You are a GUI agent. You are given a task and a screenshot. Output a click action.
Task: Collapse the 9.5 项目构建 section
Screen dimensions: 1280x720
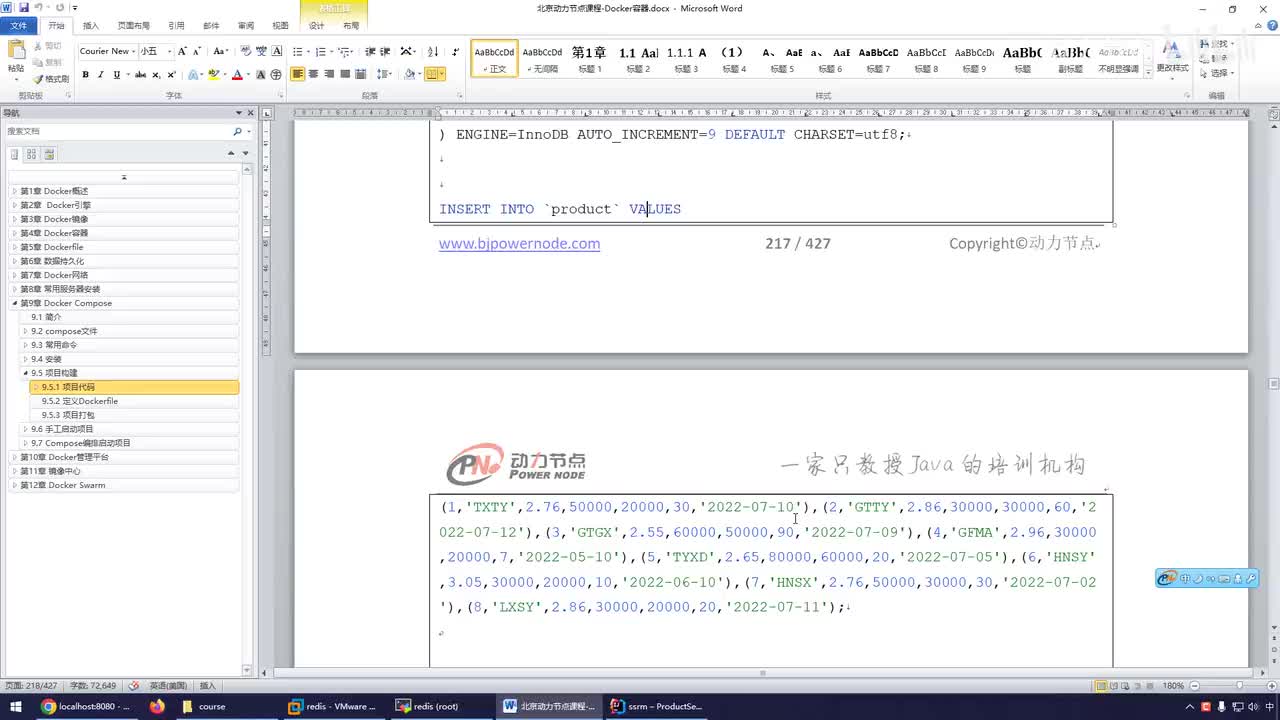(25, 373)
